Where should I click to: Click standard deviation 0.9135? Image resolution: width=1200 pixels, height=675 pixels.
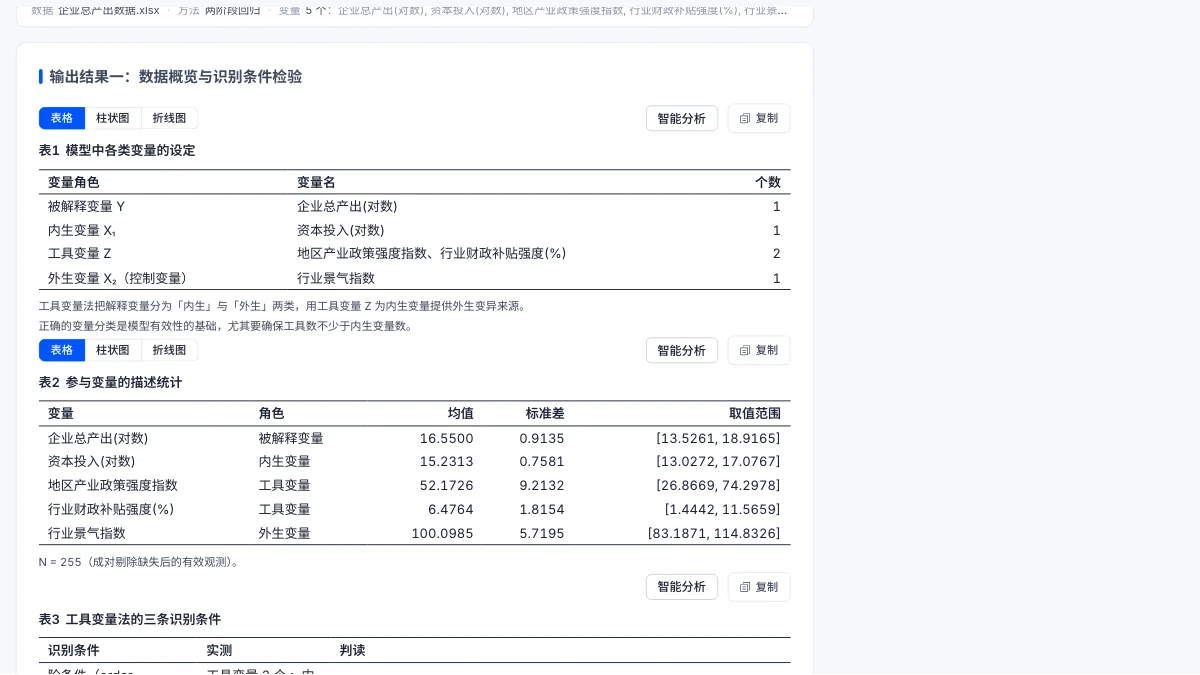coord(542,438)
